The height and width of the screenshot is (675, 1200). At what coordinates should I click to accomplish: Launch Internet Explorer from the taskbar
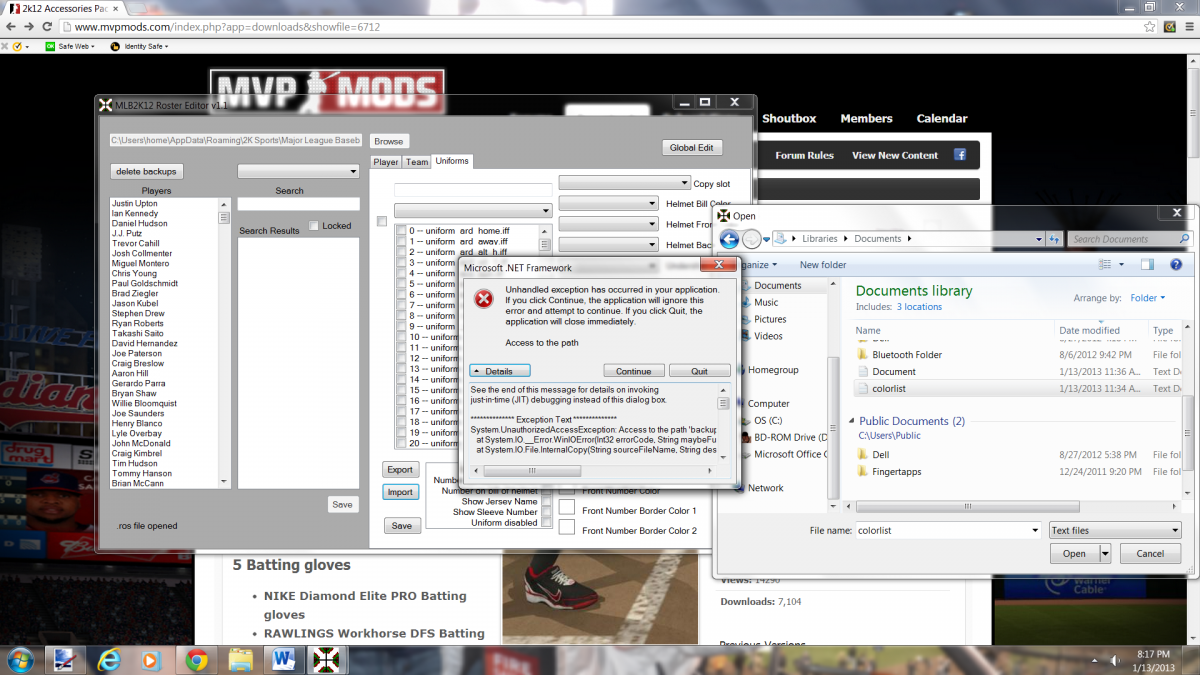108,660
